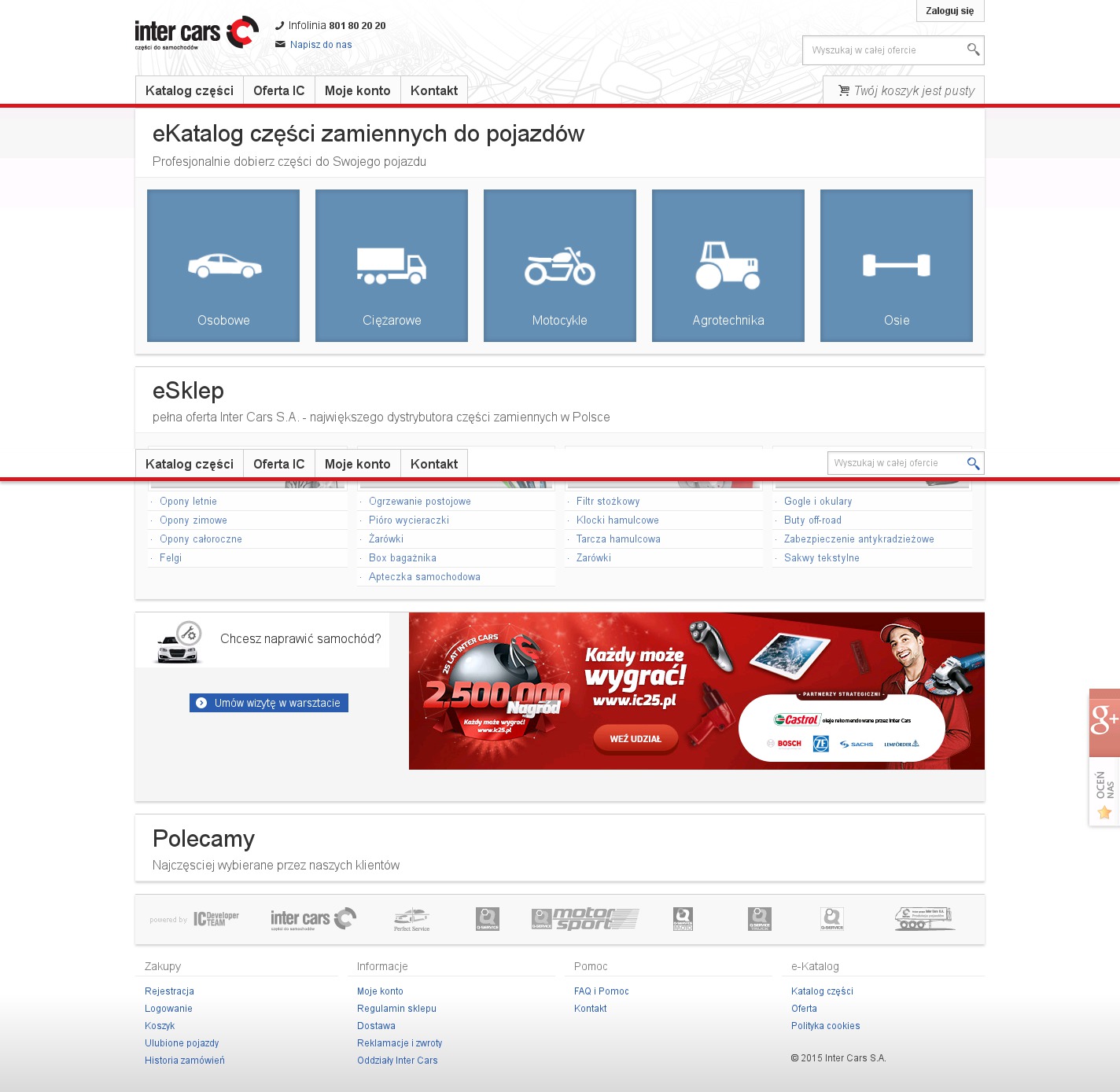Open the Motocykle motorcycle category tile
The image size is (1120, 1092).
click(x=560, y=266)
